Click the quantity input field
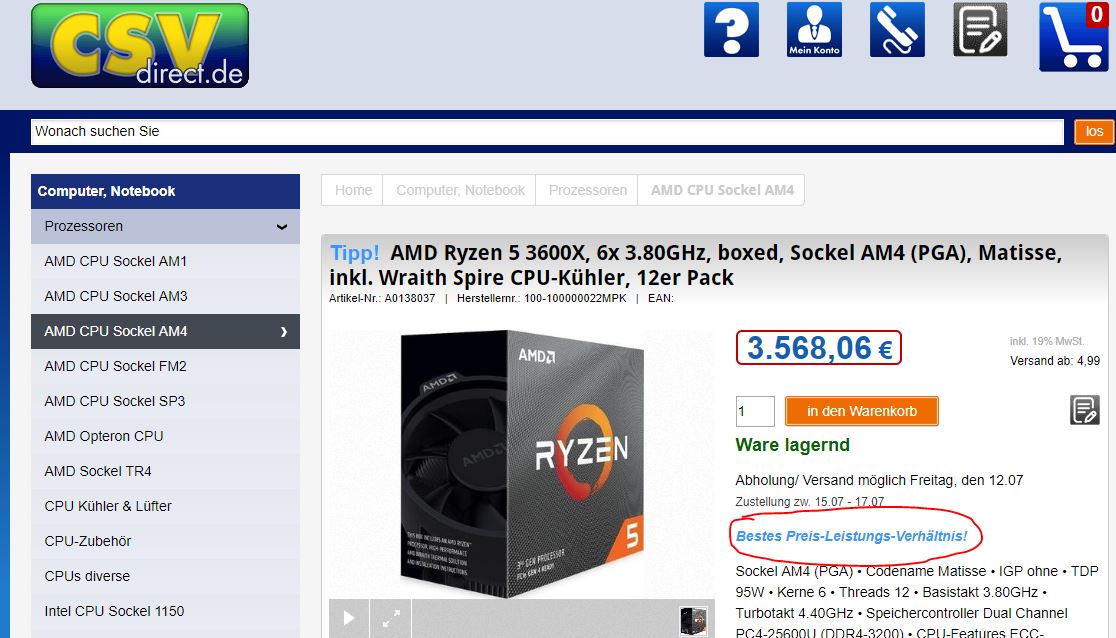The height and width of the screenshot is (638, 1116). pyautogui.click(x=754, y=411)
